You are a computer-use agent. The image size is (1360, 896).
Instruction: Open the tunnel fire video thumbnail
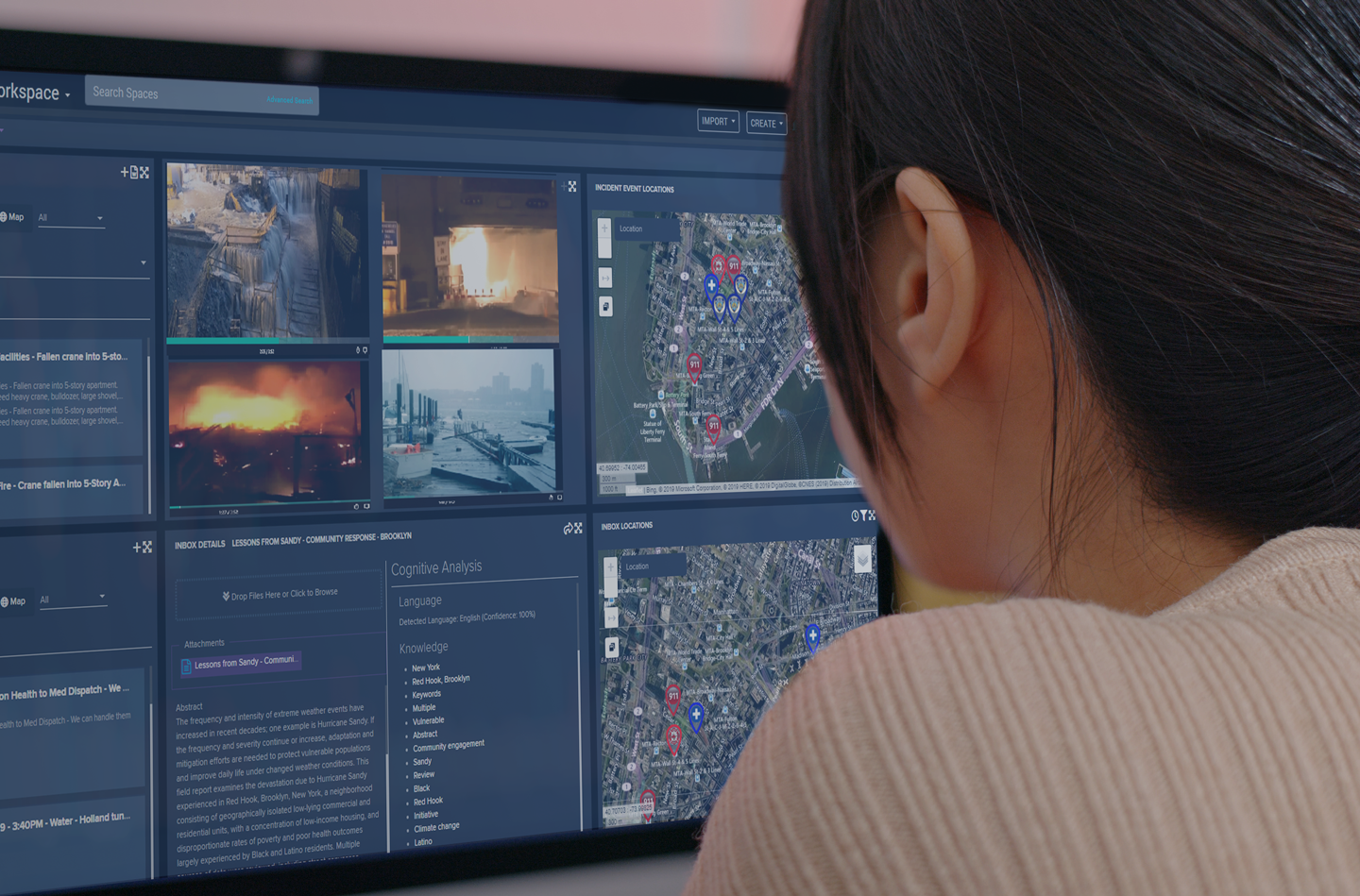click(469, 256)
